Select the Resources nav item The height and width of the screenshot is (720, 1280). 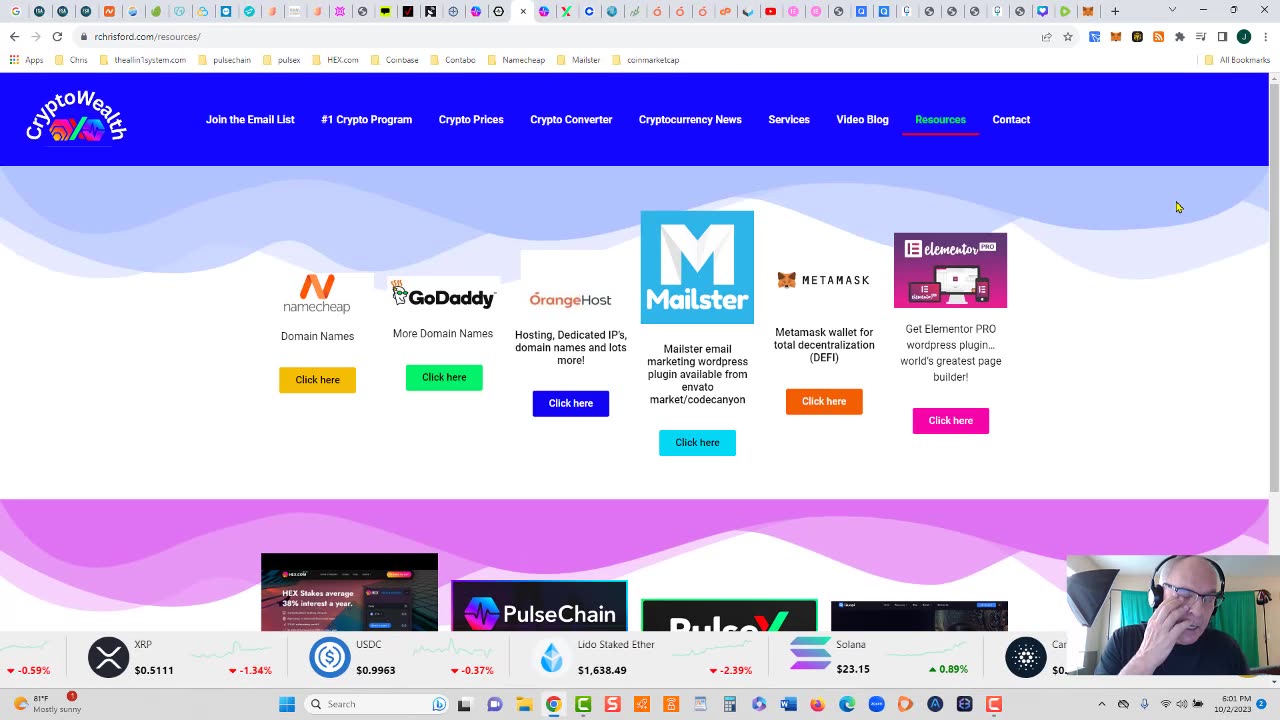[940, 119]
